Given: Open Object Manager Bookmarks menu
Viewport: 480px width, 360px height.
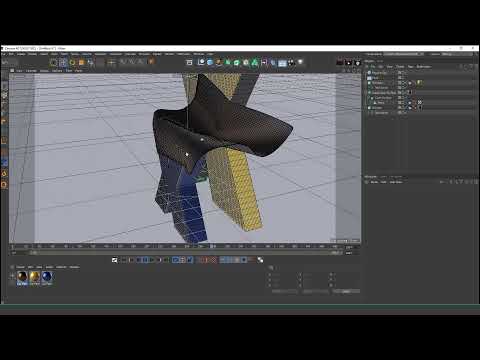Looking at the screenshot, I should pos(424,67).
